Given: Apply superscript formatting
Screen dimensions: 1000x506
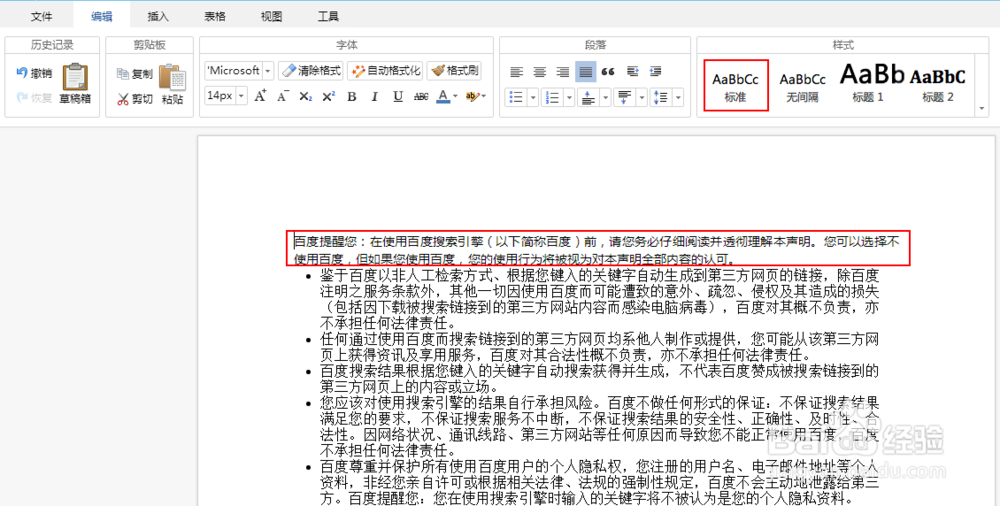Looking at the screenshot, I should [328, 96].
